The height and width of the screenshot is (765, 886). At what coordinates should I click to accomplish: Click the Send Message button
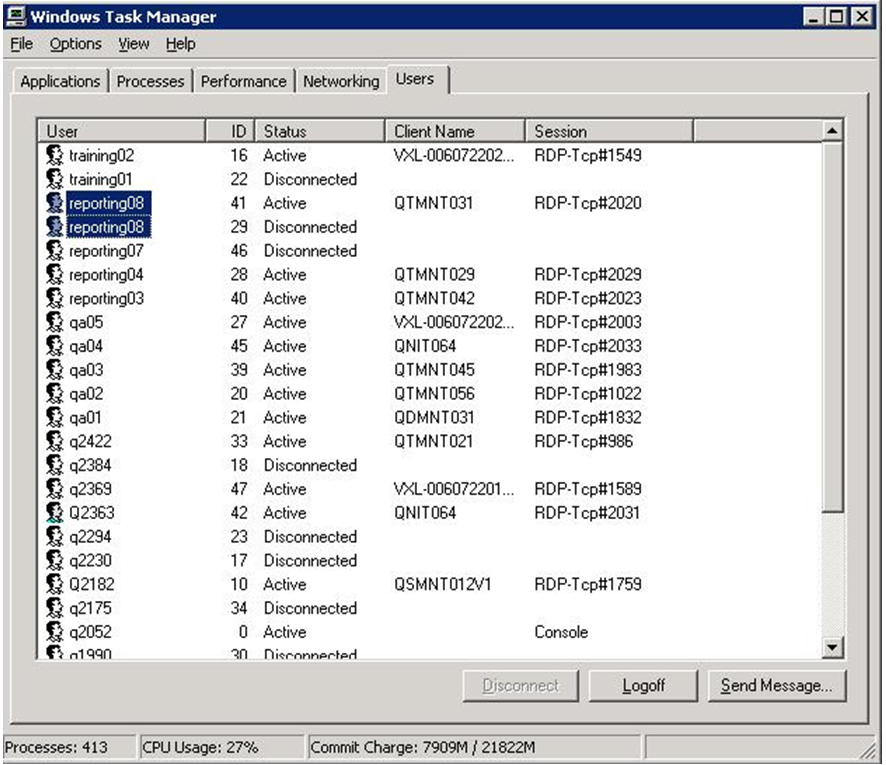tap(776, 686)
